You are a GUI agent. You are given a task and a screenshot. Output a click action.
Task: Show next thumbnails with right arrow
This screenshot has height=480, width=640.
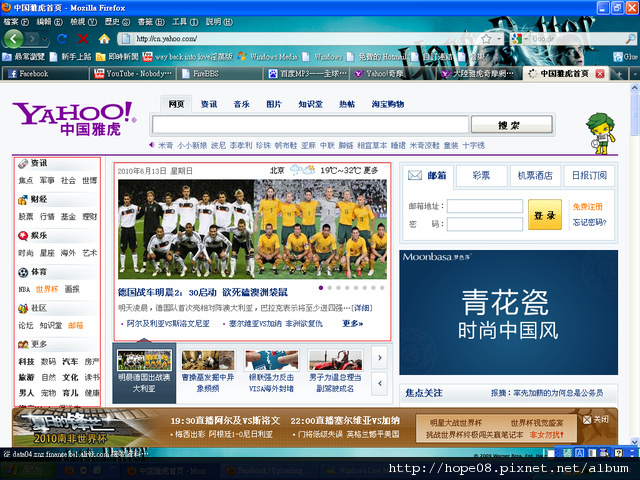pyautogui.click(x=380, y=358)
